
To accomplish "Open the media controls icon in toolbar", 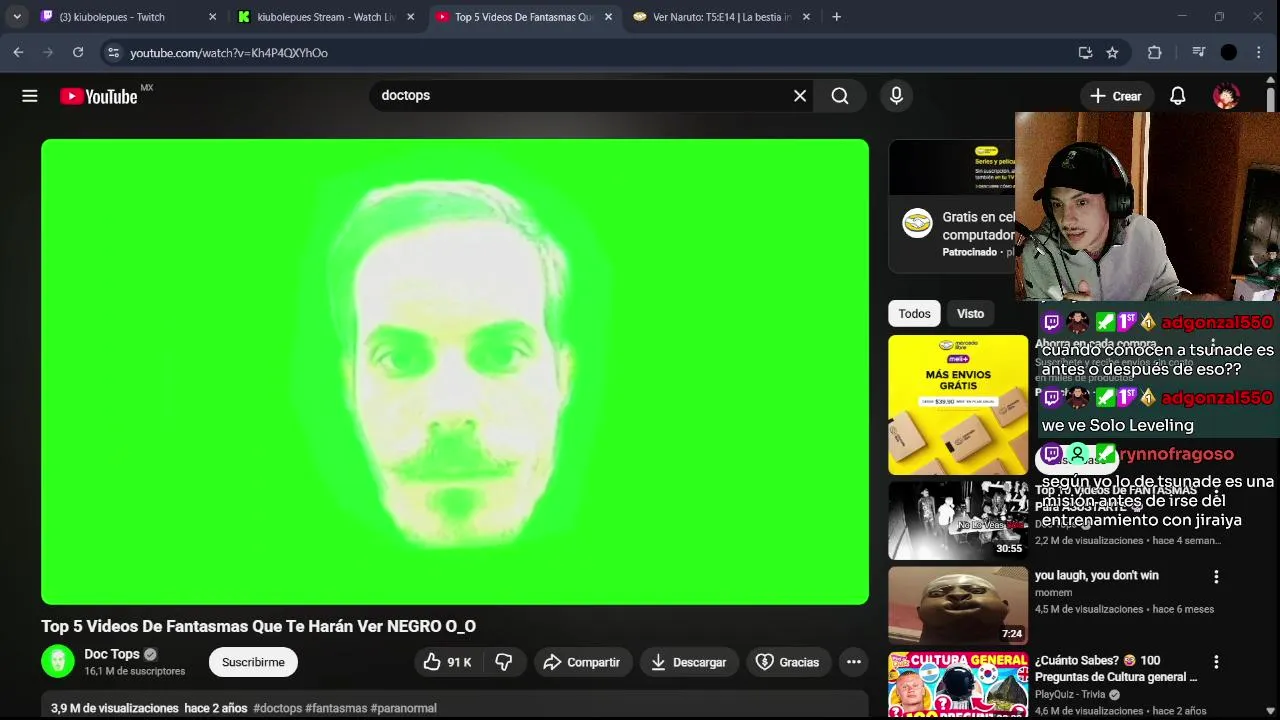I will pos(1199,53).
